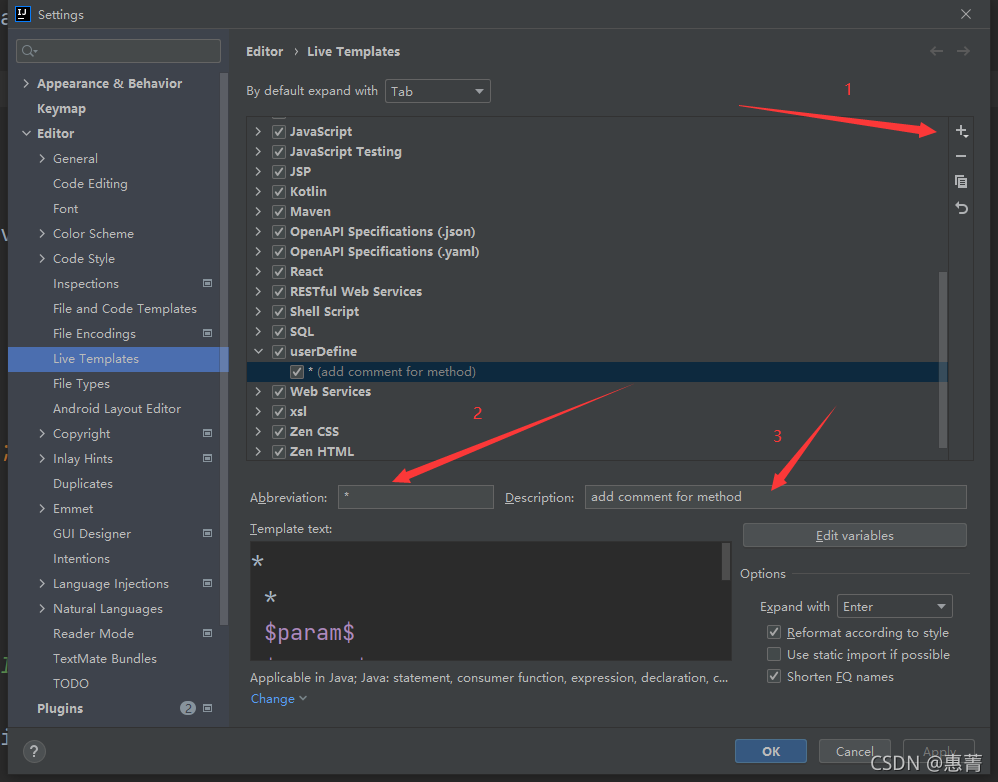
Task: Click the Cancel button
Action: (854, 751)
